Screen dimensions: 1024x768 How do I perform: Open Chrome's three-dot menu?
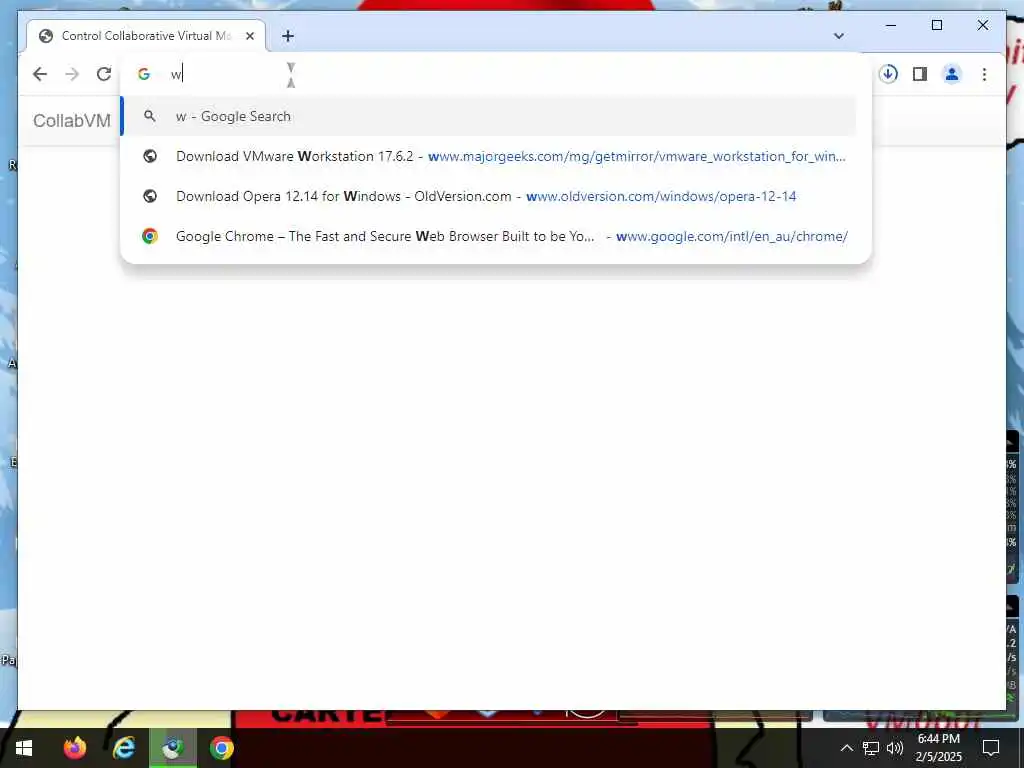coord(984,74)
